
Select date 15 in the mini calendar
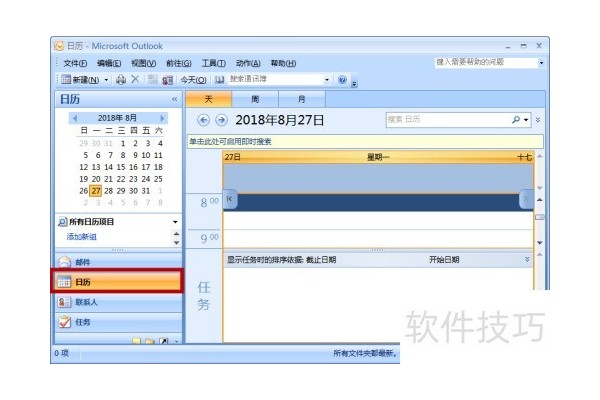pyautogui.click(x=121, y=167)
